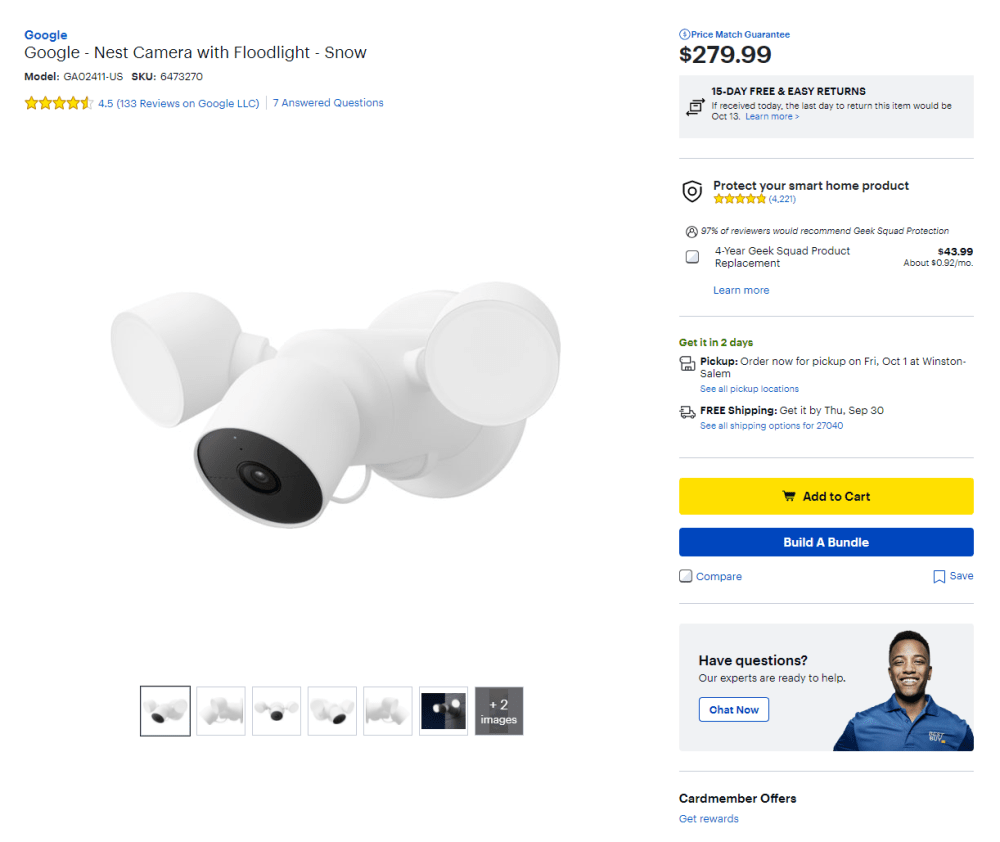Start a chat with Chat Now

pos(734,710)
